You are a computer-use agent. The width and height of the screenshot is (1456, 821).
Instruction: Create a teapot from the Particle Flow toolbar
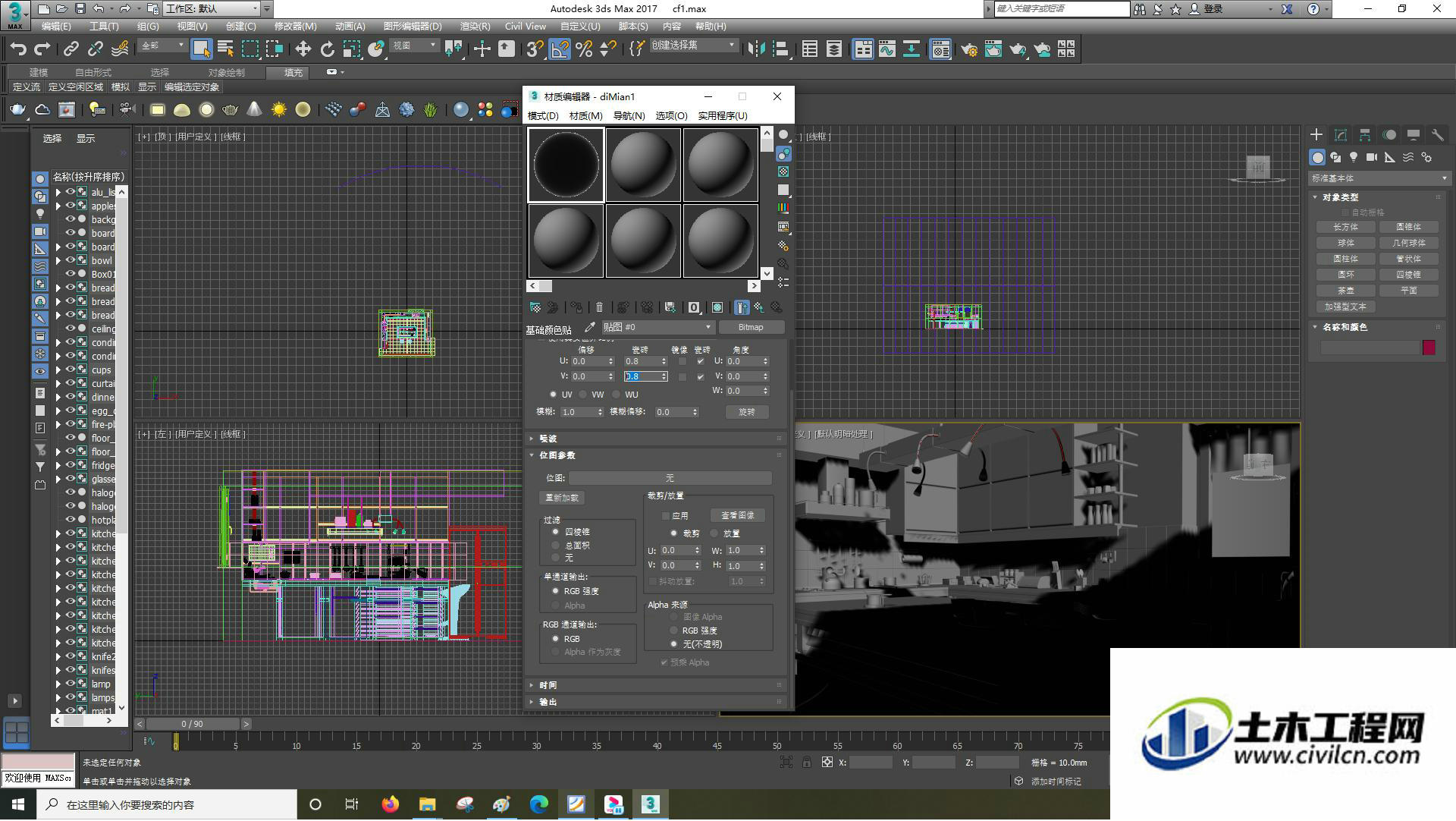[x=17, y=110]
